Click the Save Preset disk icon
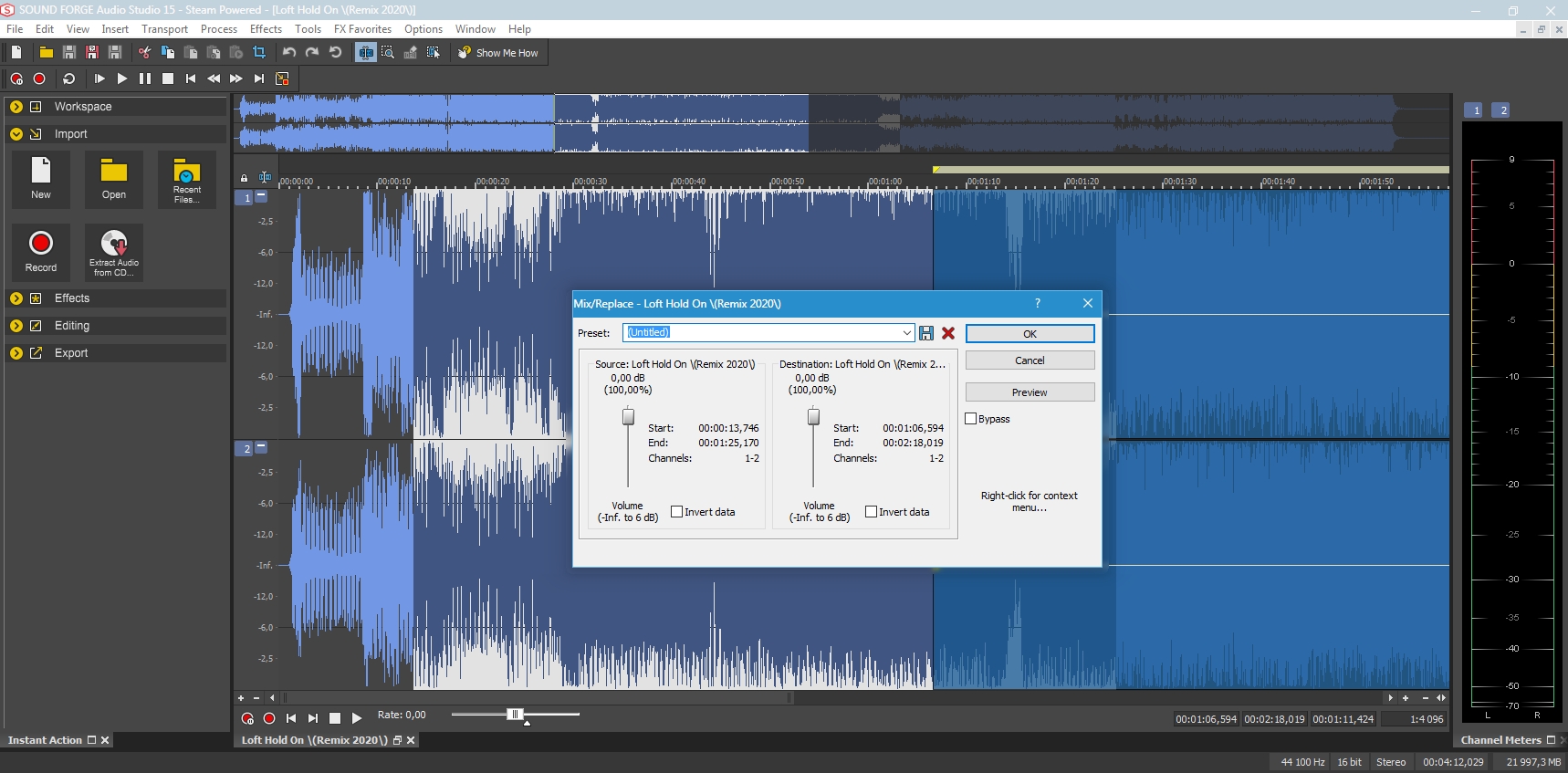 926,333
